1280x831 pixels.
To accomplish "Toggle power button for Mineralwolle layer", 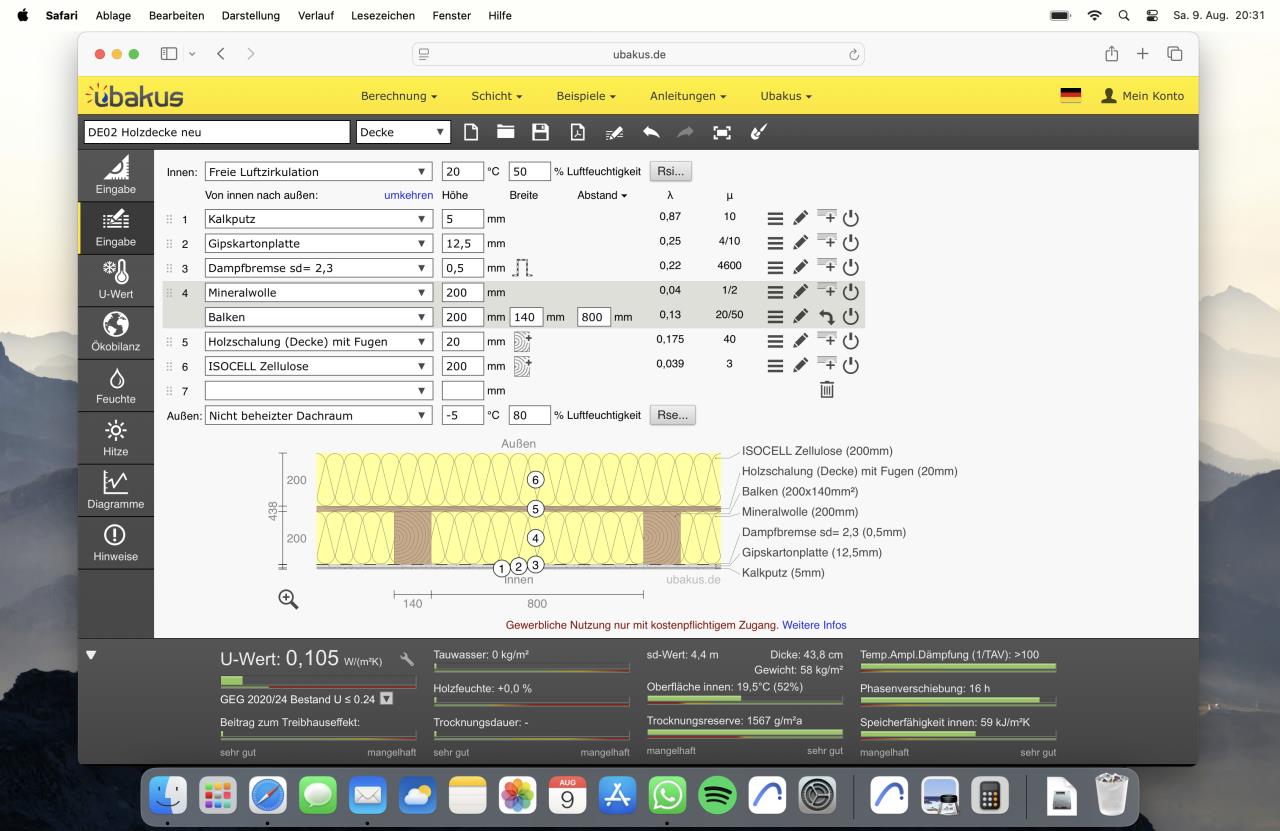I will (851, 292).
